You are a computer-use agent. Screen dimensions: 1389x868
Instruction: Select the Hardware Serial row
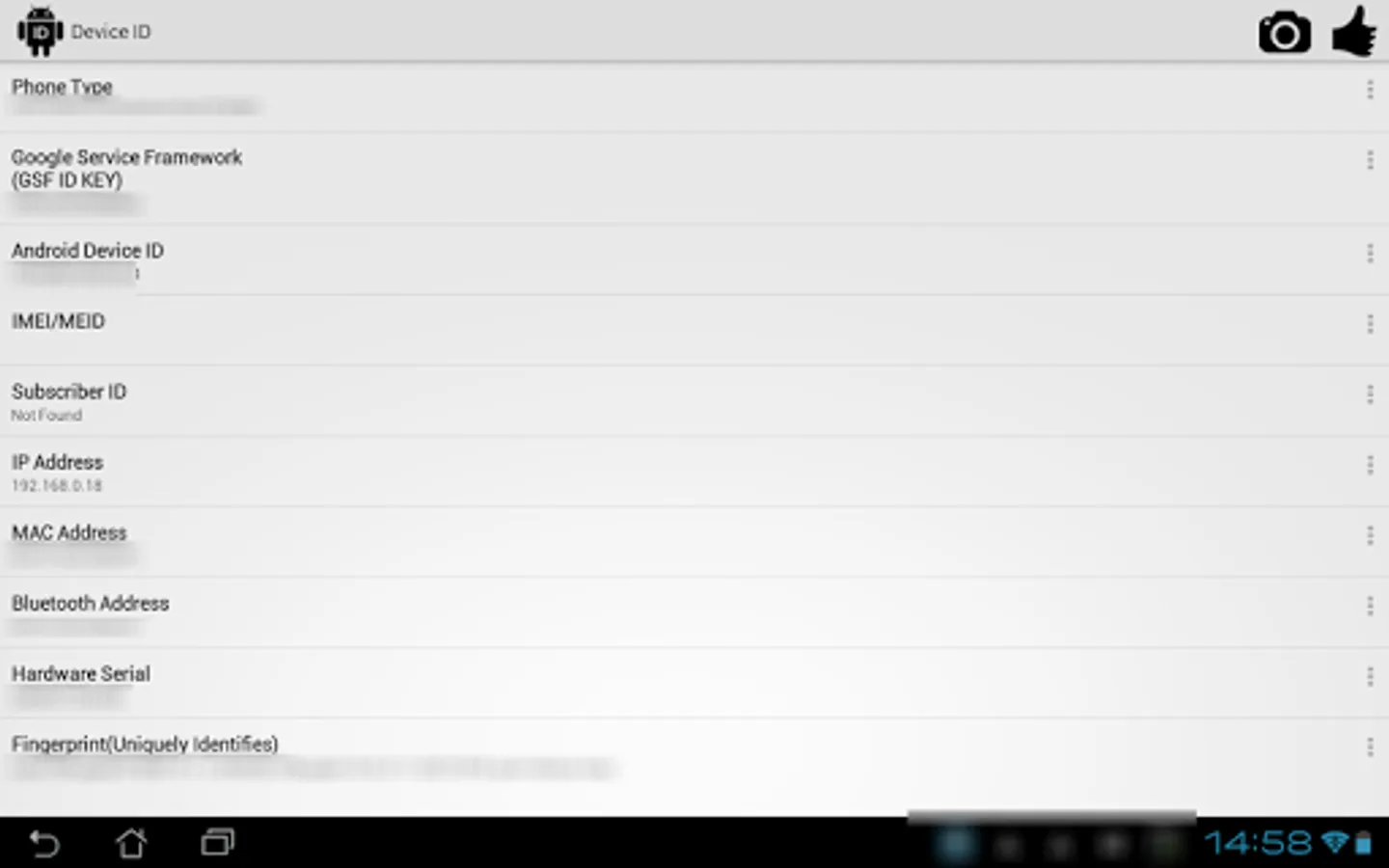click(694, 684)
